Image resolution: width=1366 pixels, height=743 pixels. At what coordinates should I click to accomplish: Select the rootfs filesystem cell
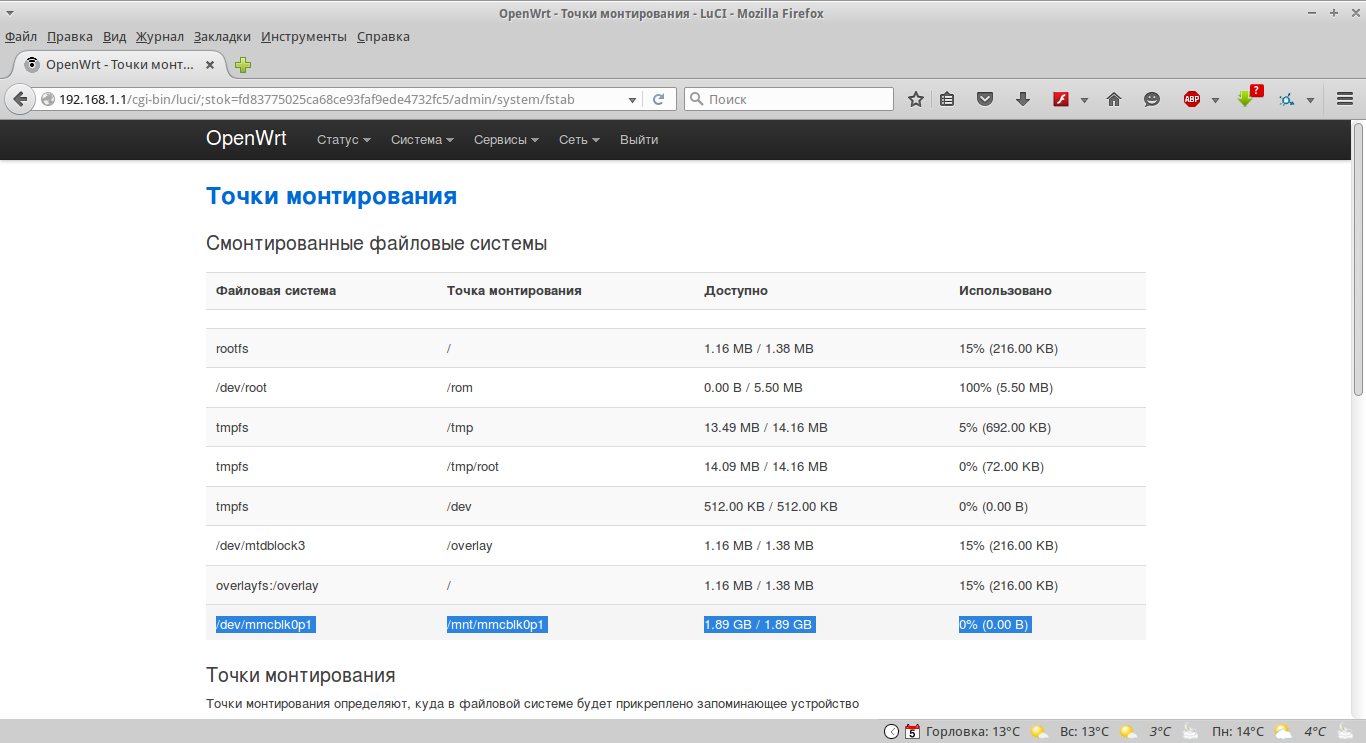tap(232, 349)
